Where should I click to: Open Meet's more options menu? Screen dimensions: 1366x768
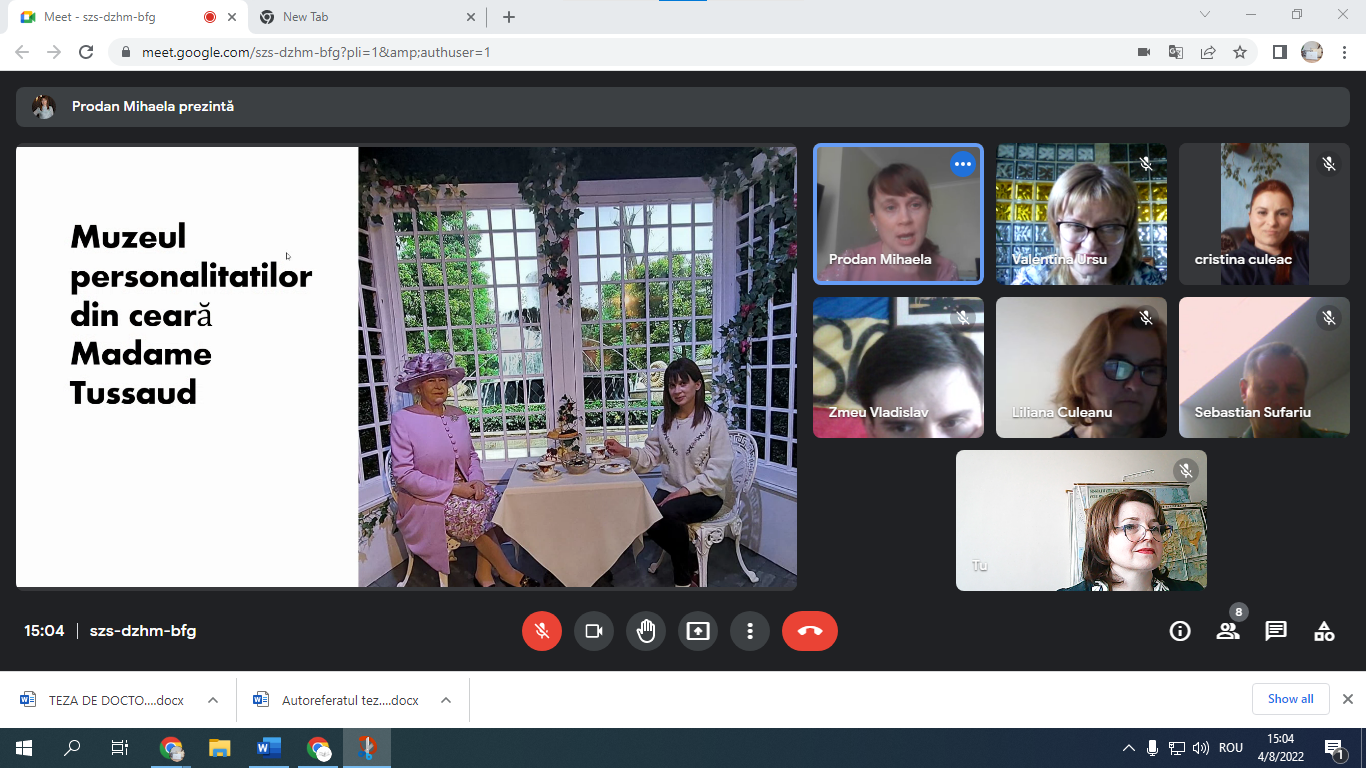(x=750, y=631)
